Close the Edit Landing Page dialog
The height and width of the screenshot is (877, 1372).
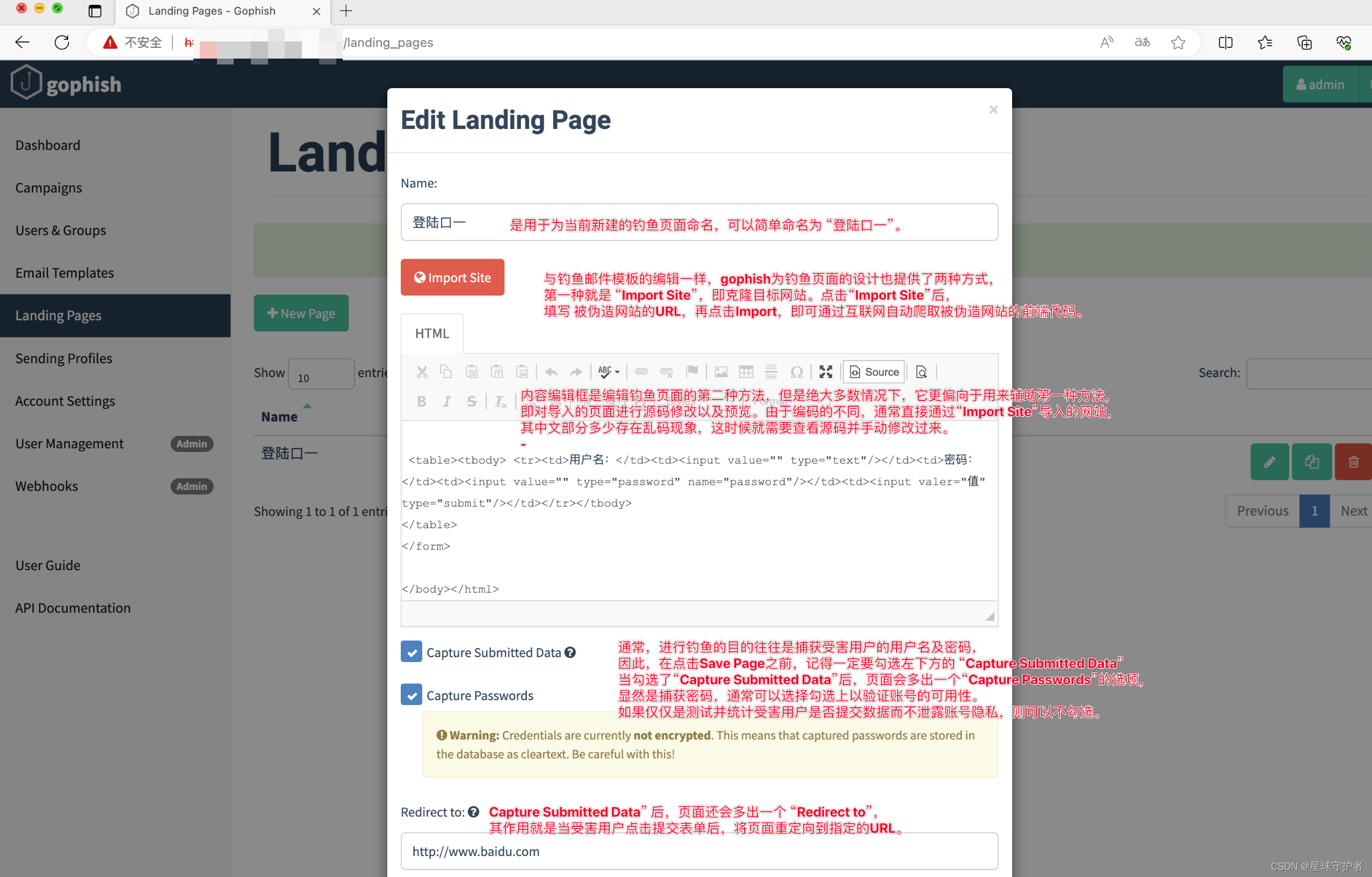(993, 110)
